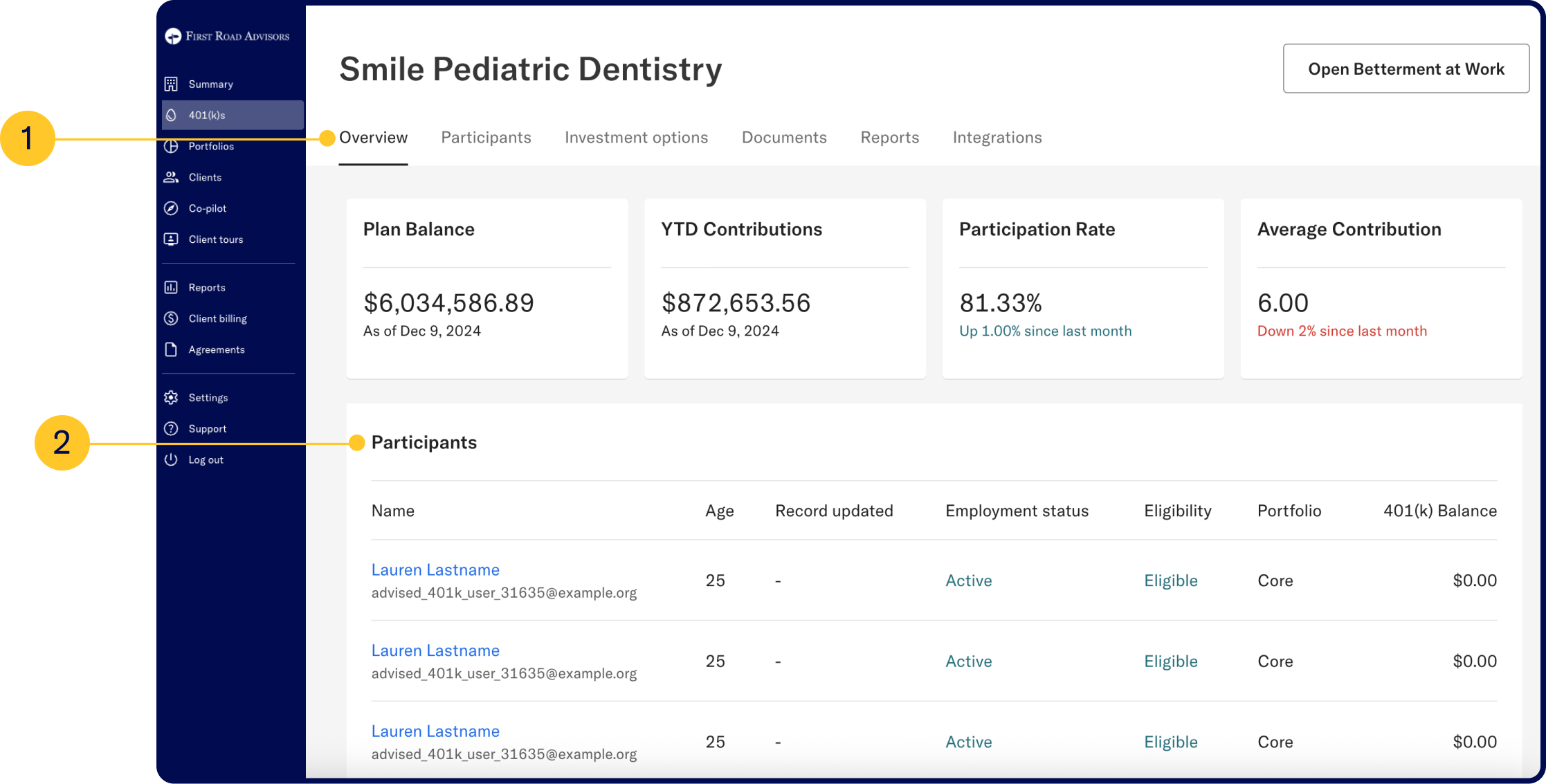Click the Summary building icon in sidebar
The height and width of the screenshot is (784, 1546).
click(x=171, y=84)
